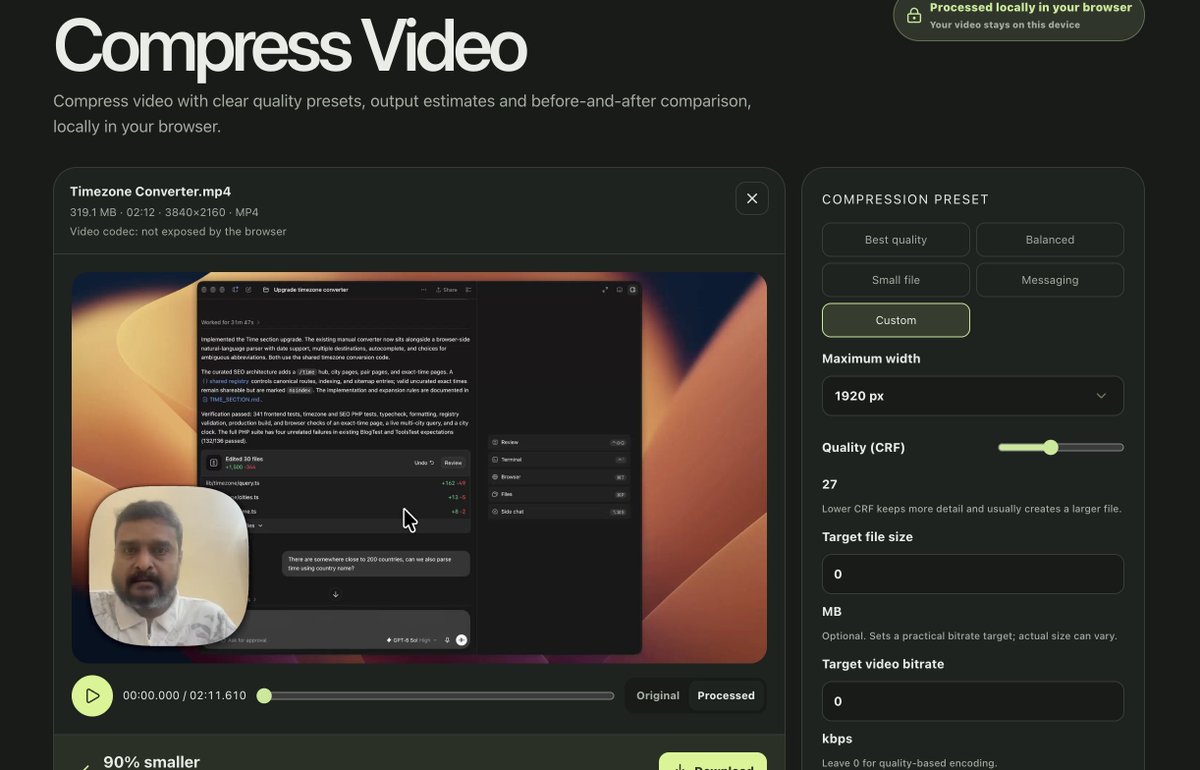Viewport: 1200px width, 770px height.
Task: Click the webcam face overlay in the preview
Action: click(x=168, y=566)
